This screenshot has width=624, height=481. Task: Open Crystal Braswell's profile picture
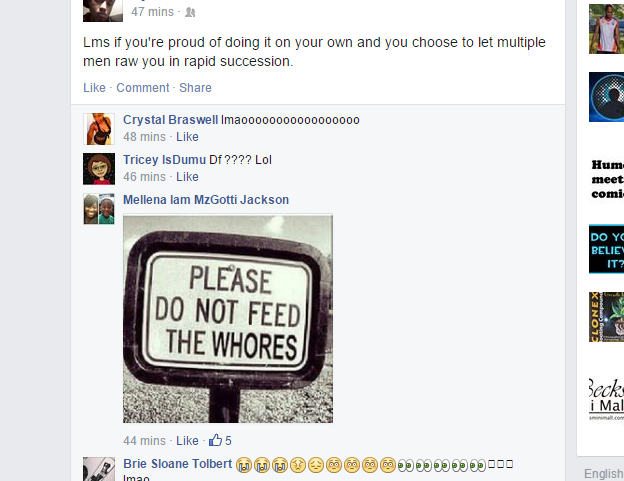pos(99,129)
